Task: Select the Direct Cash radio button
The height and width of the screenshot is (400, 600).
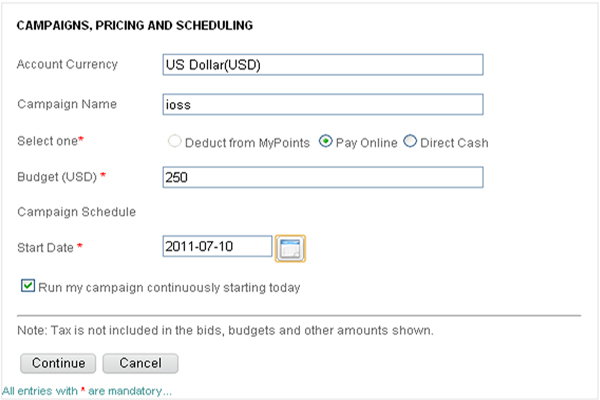Action: [410, 141]
